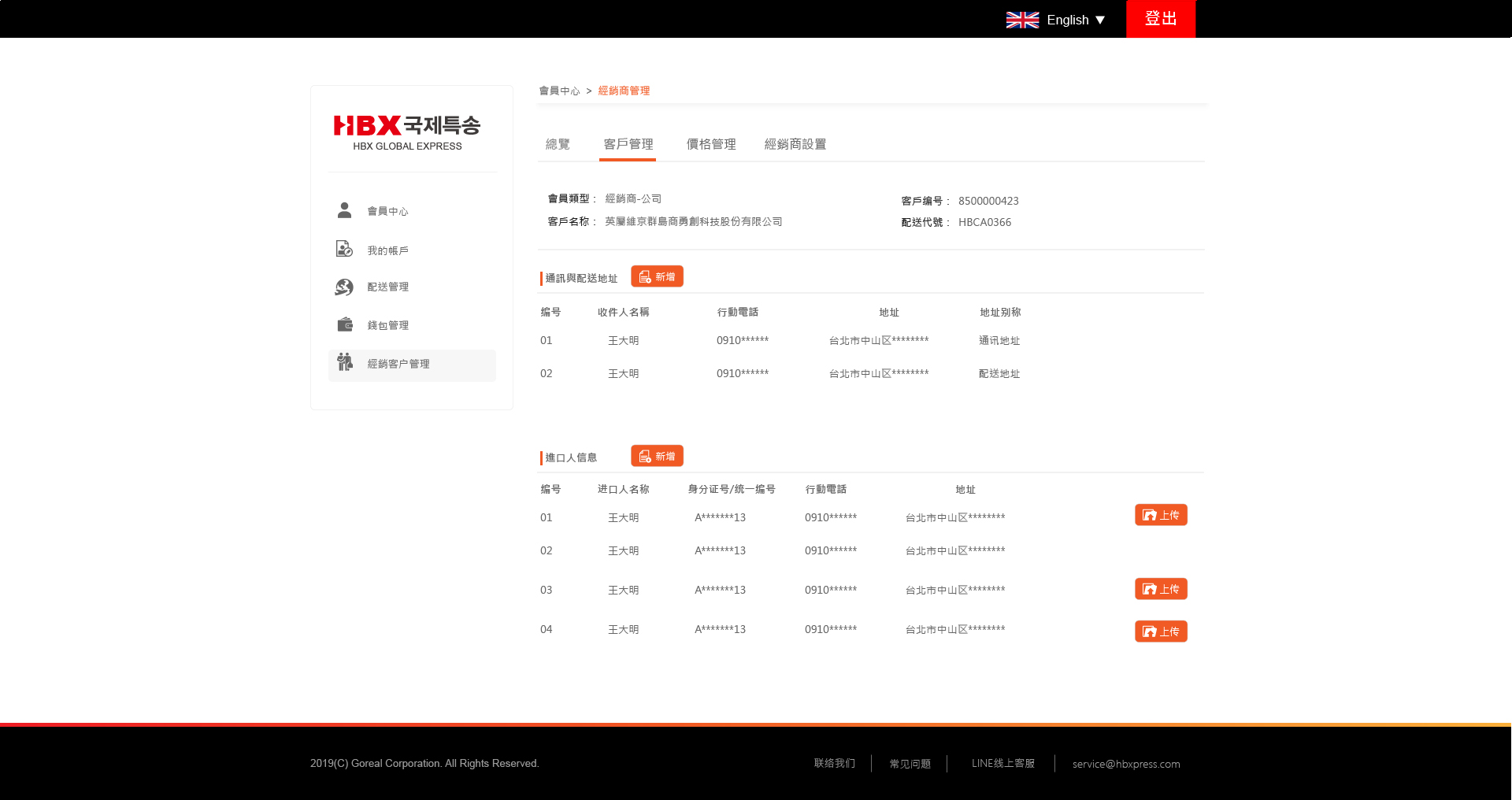Click the person icon beside 會員中心
Viewport: 1512px width, 800px height.
(x=344, y=210)
